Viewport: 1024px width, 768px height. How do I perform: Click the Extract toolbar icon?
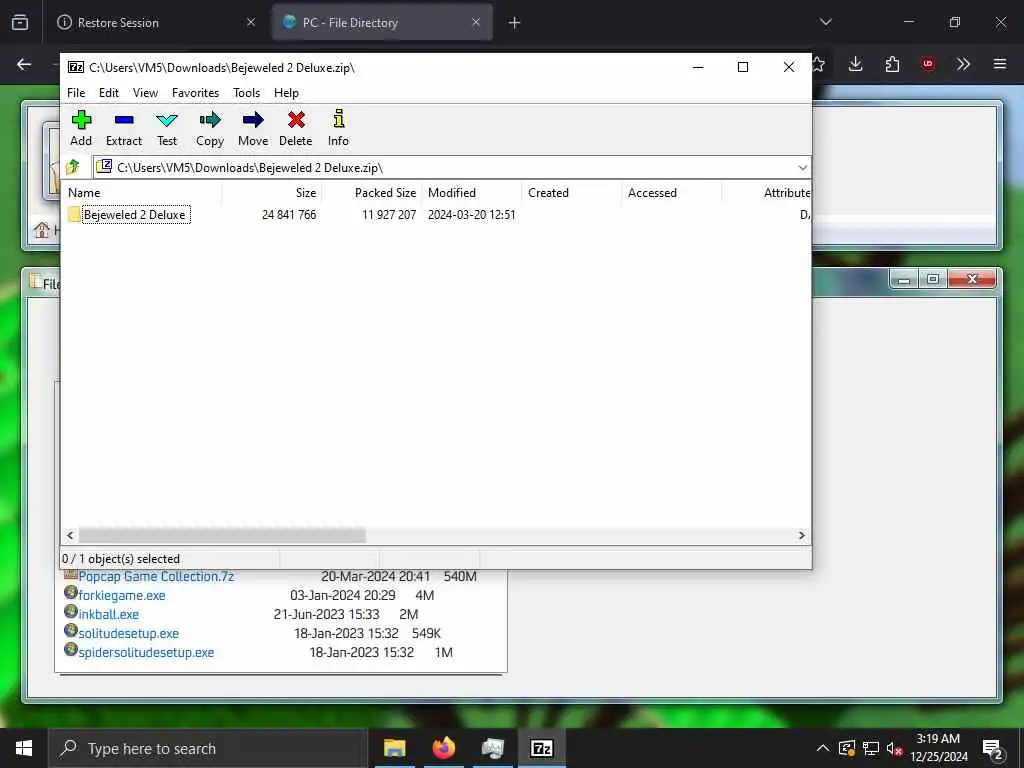tap(123, 128)
